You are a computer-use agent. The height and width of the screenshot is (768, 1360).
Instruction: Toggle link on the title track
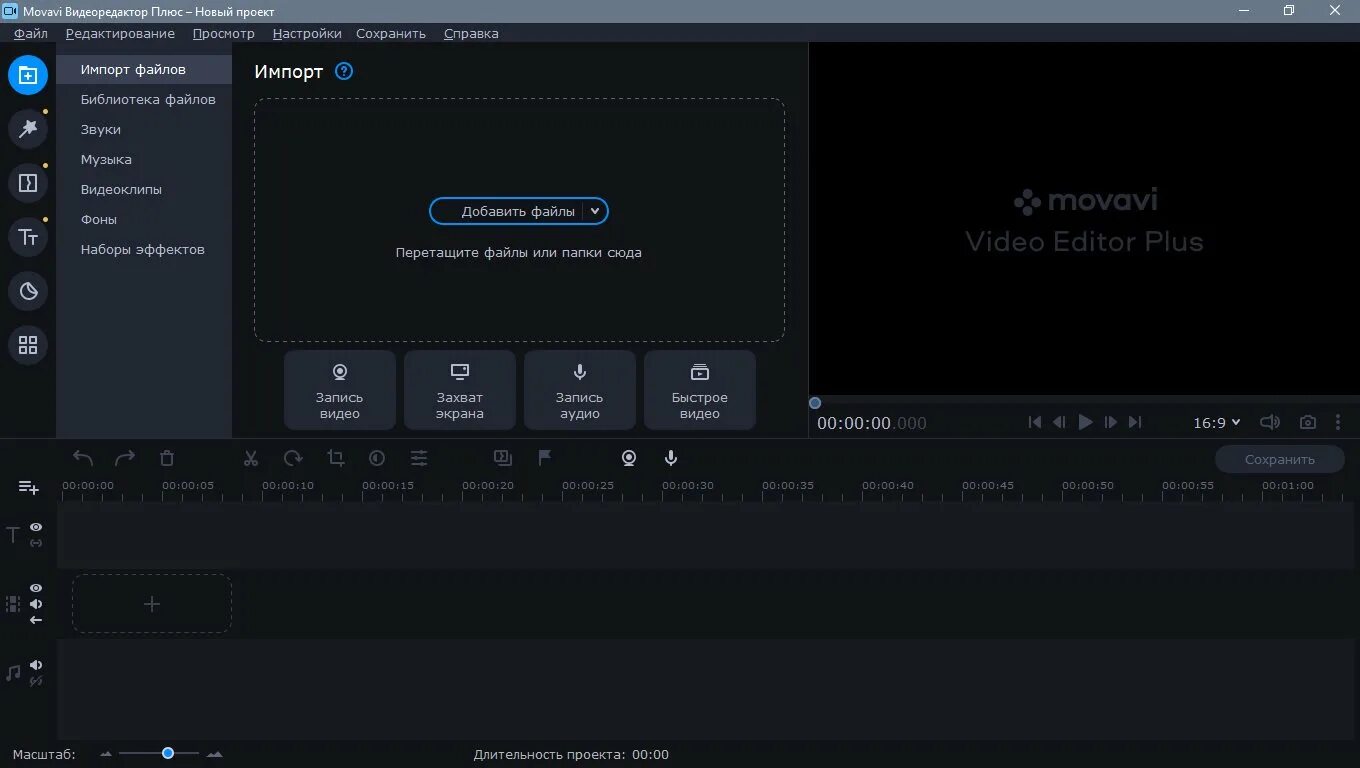(36, 543)
